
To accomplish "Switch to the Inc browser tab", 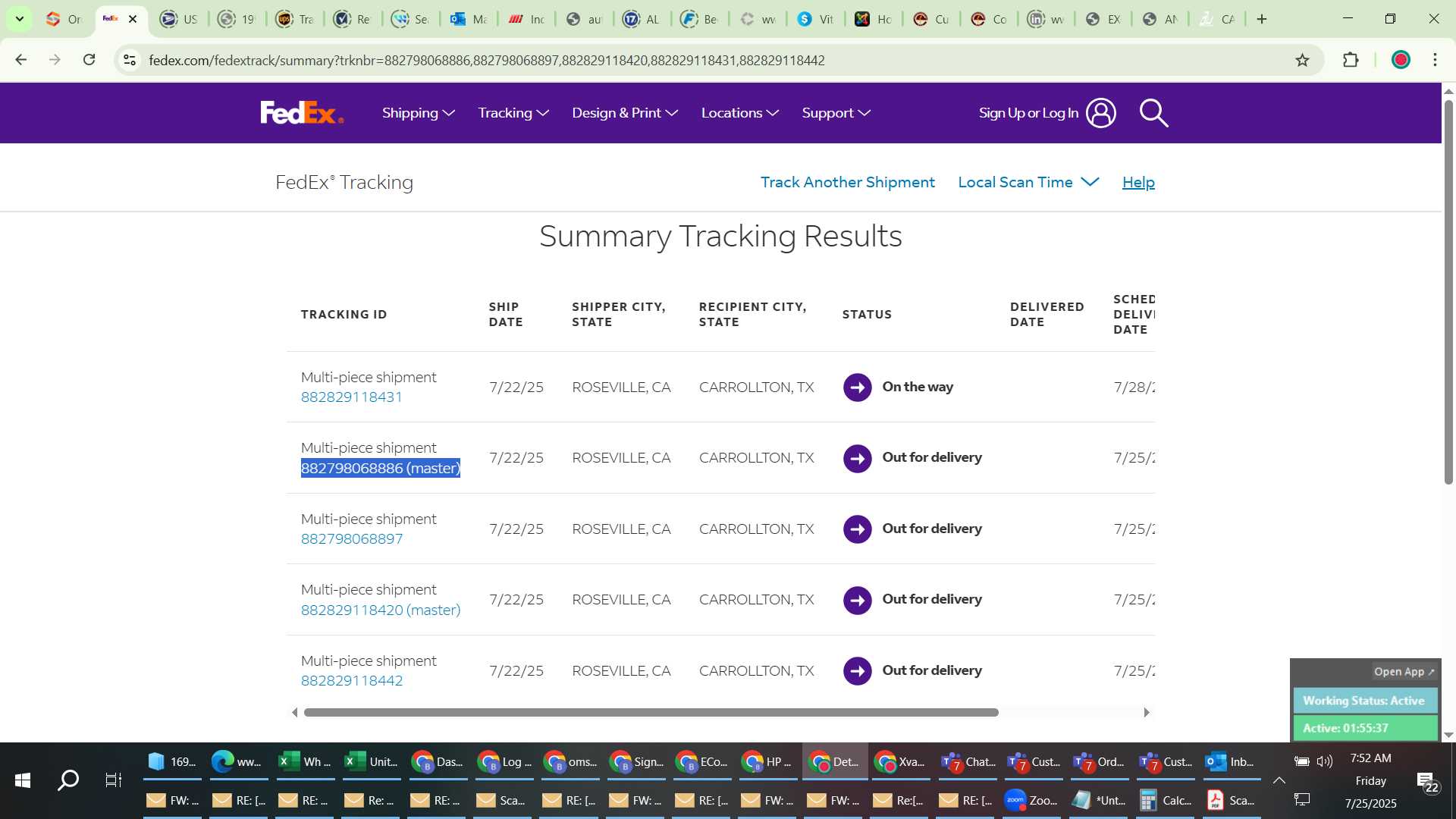I will click(526, 19).
